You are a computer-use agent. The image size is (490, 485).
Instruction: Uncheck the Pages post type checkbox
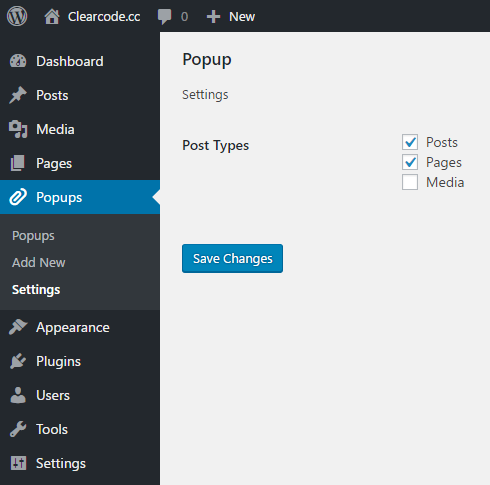point(410,162)
